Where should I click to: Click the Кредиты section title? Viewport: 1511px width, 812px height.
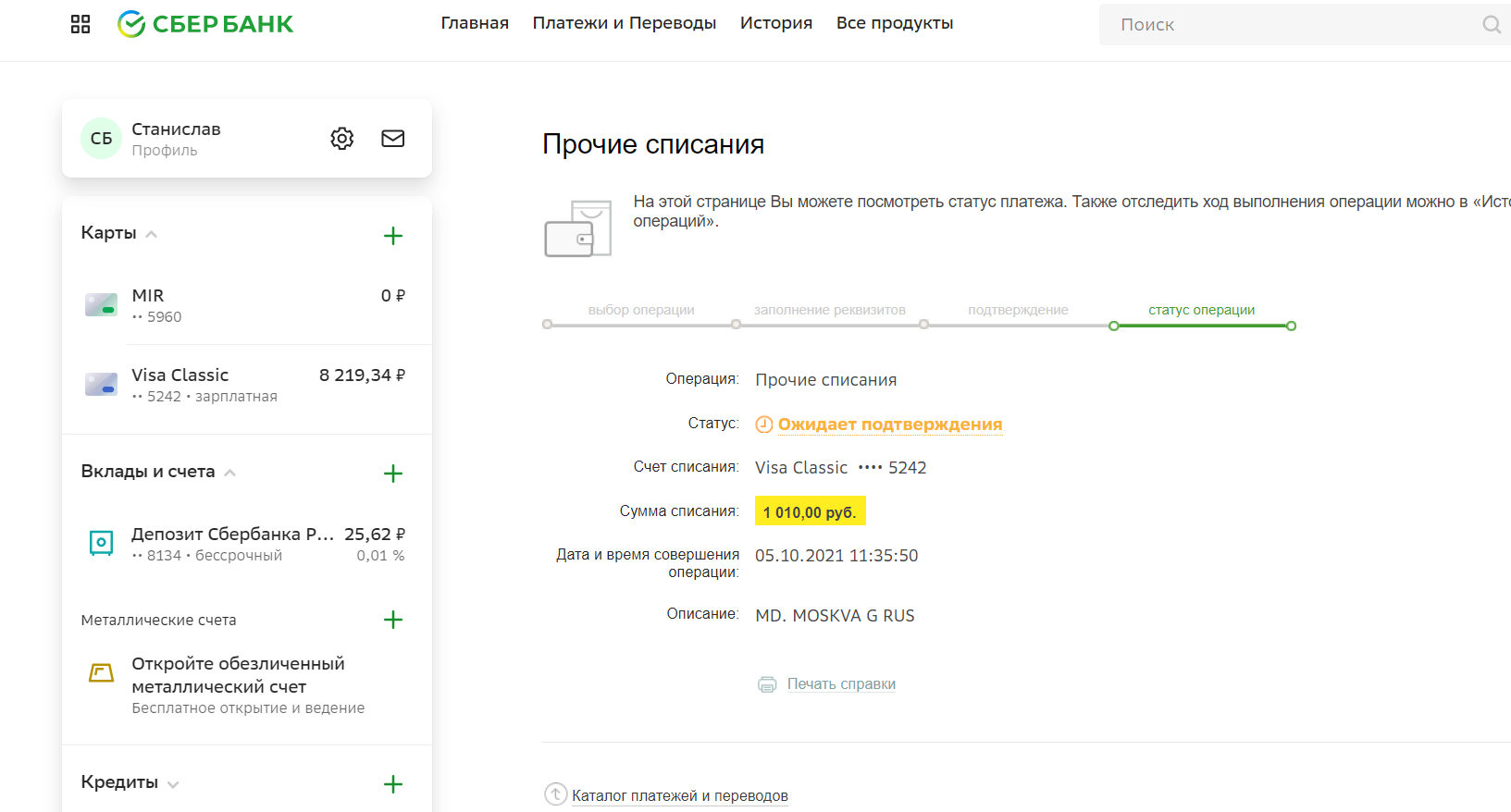[x=119, y=782]
